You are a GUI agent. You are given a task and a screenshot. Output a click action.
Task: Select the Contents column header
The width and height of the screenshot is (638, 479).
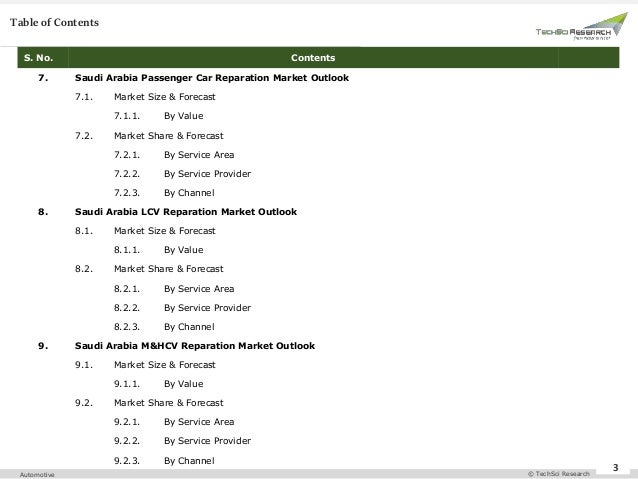point(313,58)
